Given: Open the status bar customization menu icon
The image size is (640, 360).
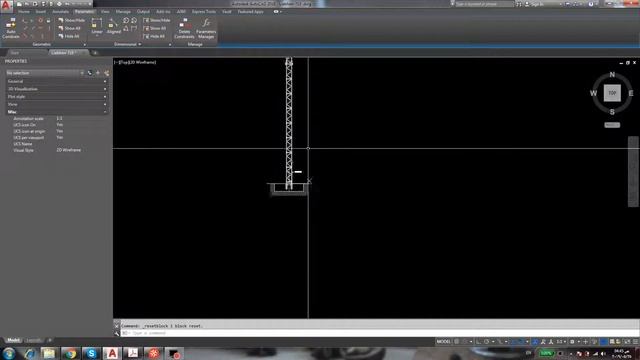Looking at the screenshot, I should pos(636,342).
